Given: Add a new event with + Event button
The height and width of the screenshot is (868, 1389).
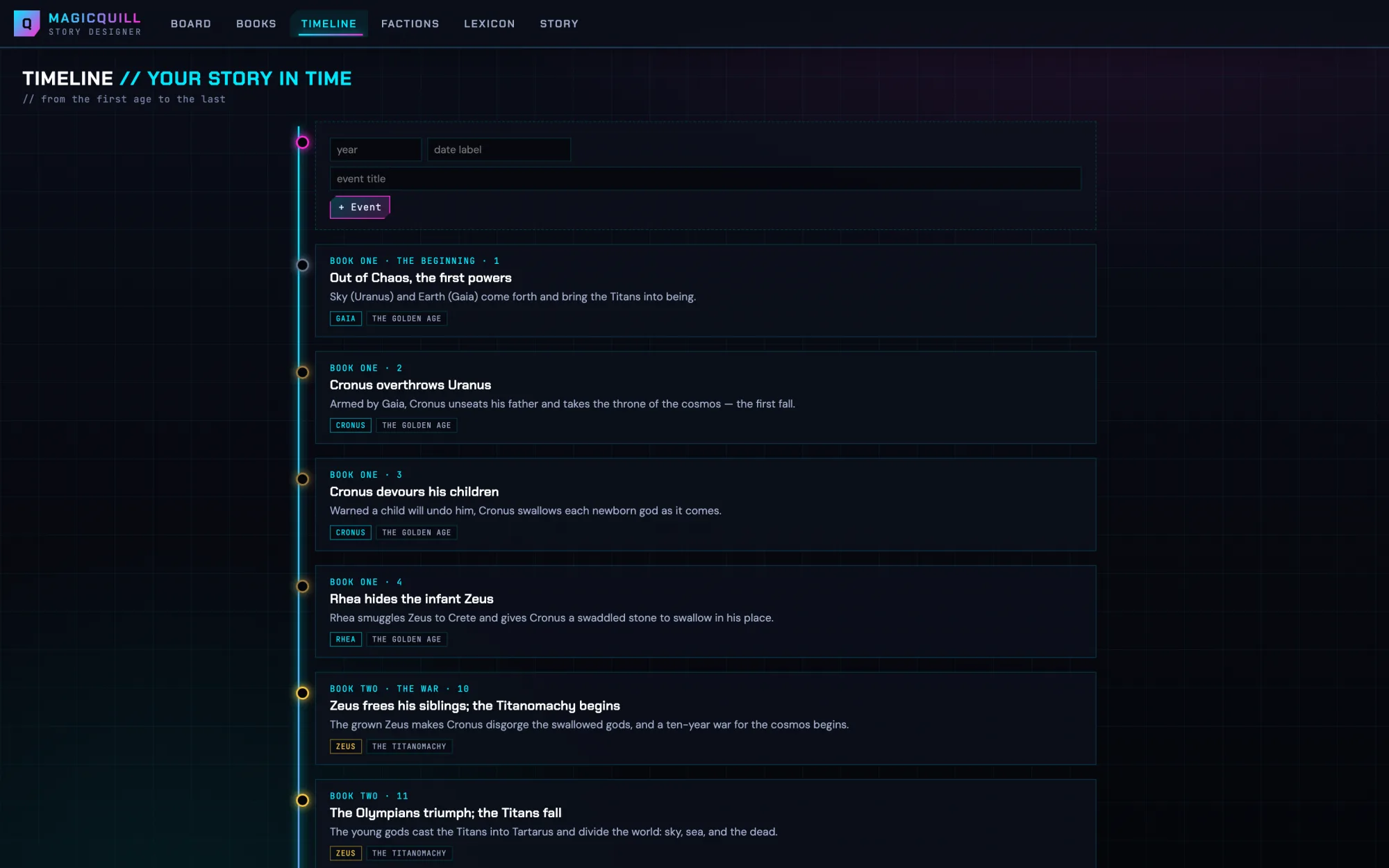Looking at the screenshot, I should [x=360, y=207].
